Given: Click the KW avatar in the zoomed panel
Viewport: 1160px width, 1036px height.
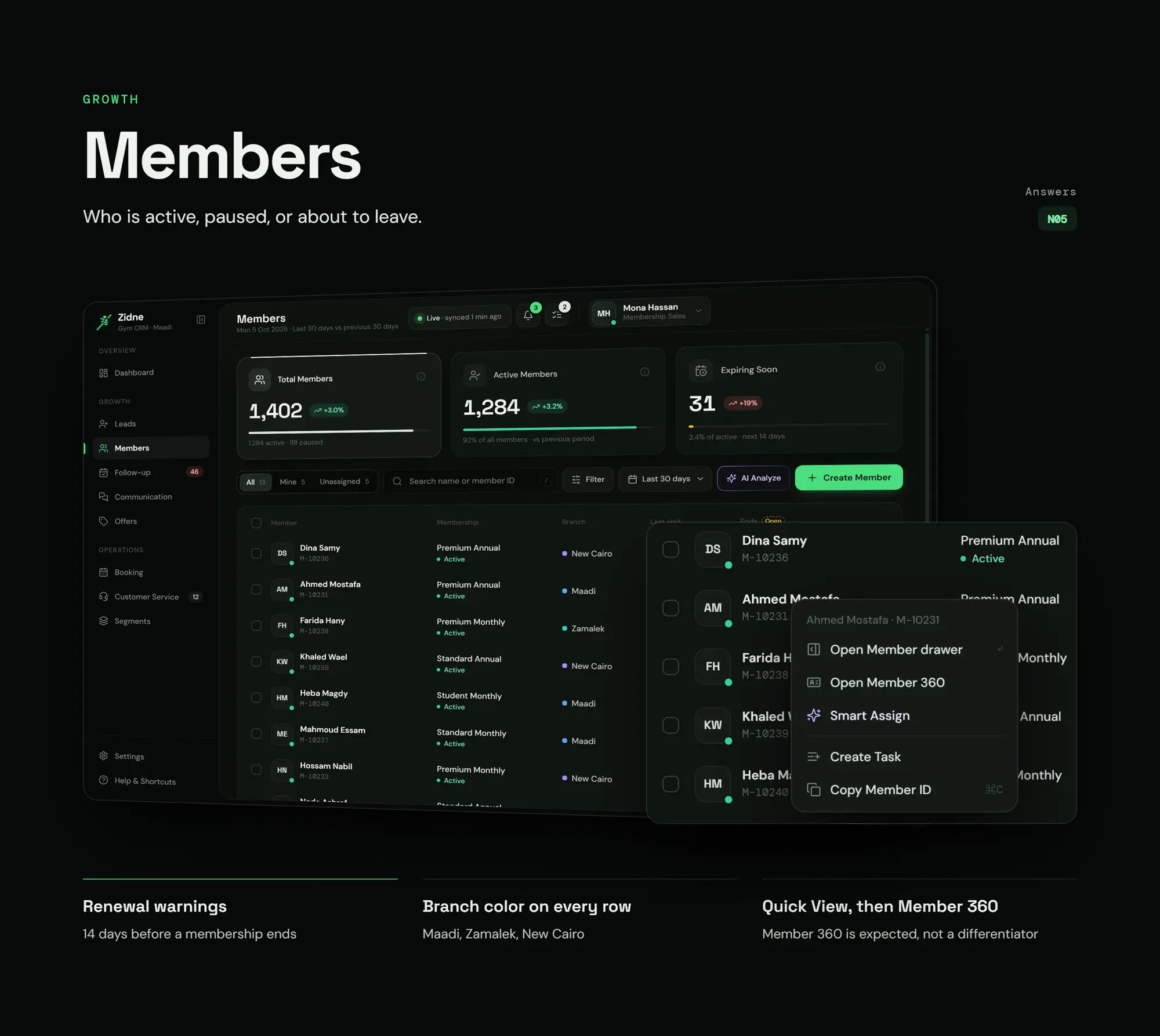Looking at the screenshot, I should pyautogui.click(x=713, y=725).
